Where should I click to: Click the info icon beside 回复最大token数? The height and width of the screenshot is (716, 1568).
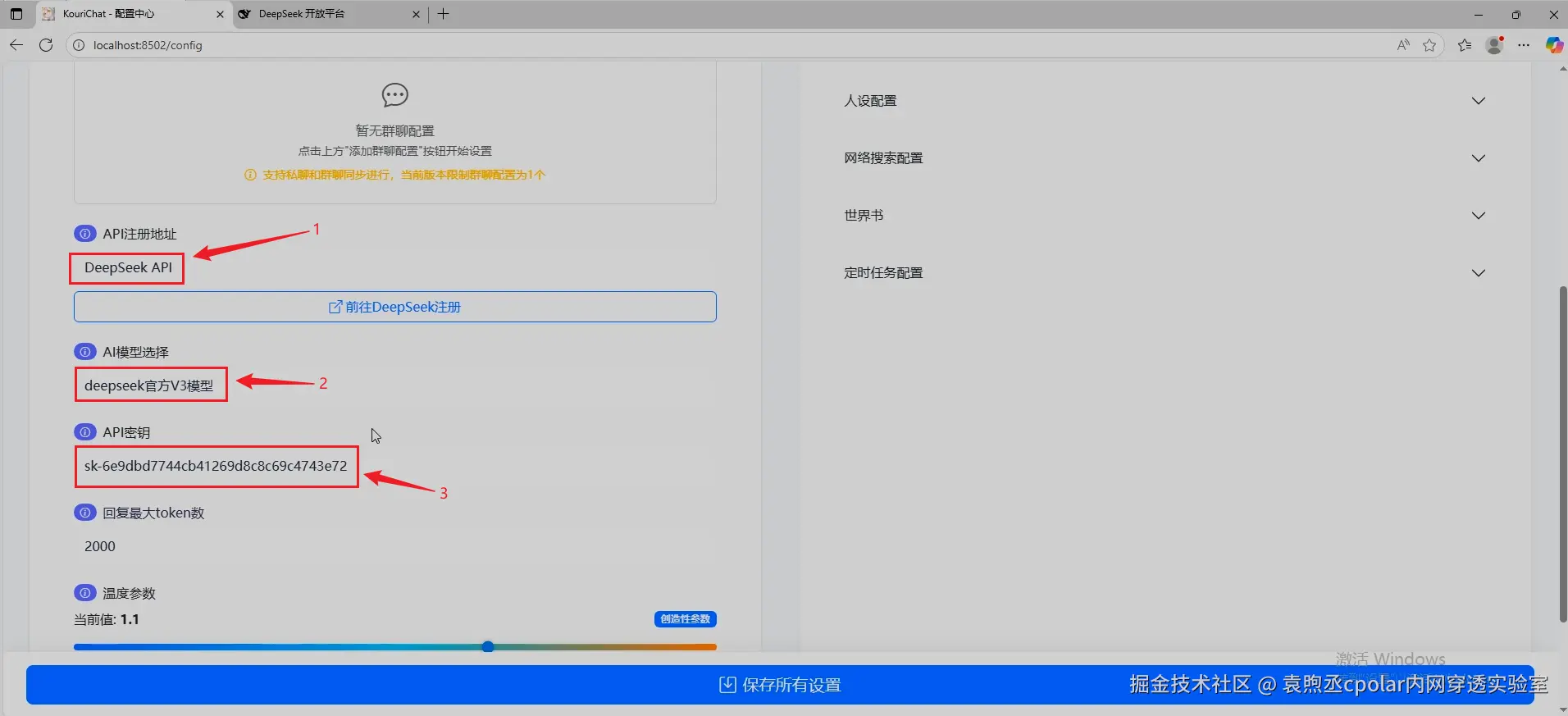tap(84, 513)
